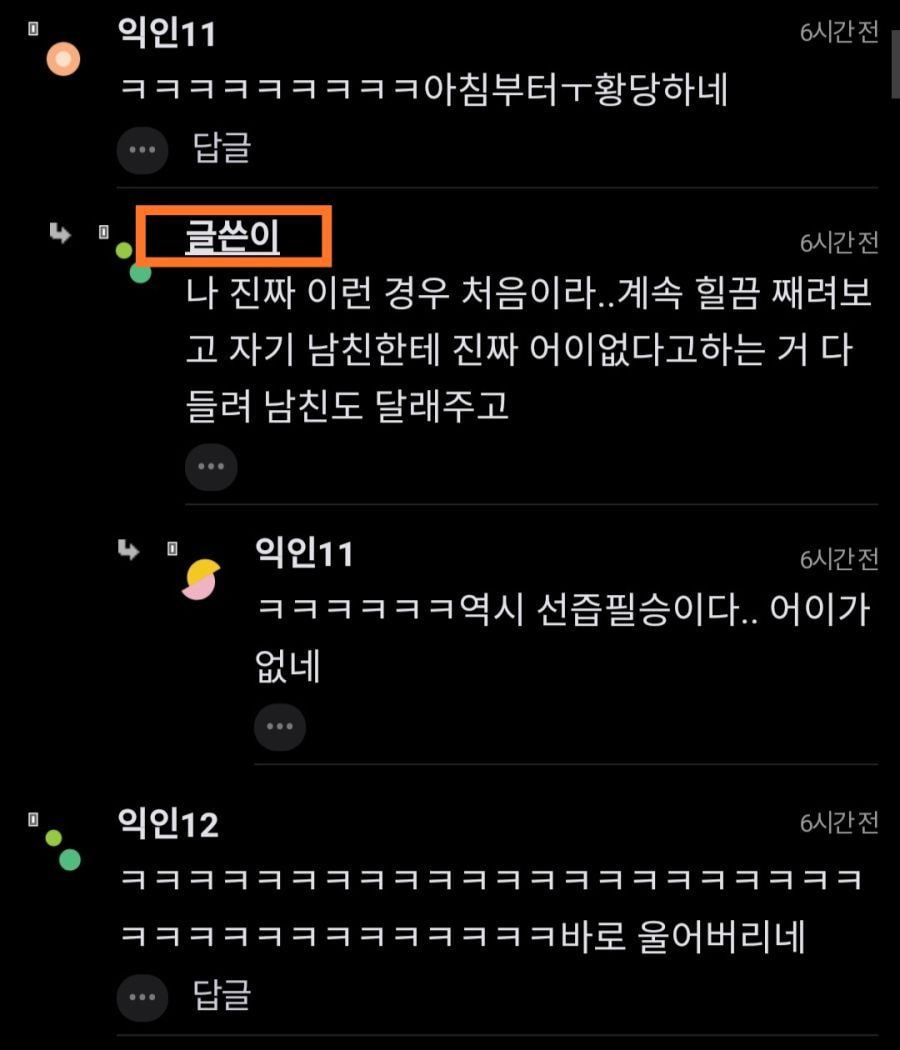The height and width of the screenshot is (1050, 900).
Task: Click the small marker icon beside top 익인11
Action: [x=33, y=29]
